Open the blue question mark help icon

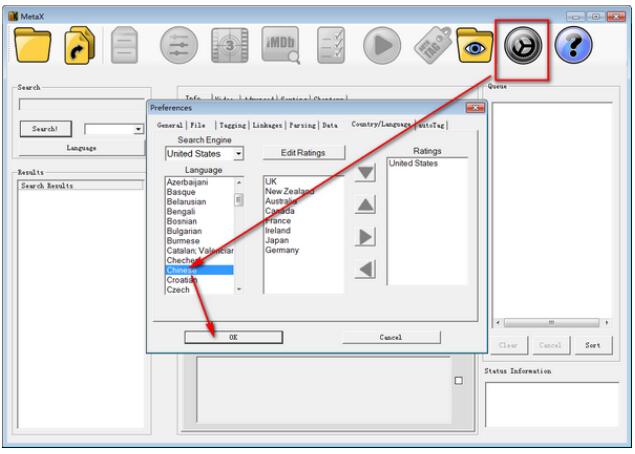coord(573,45)
